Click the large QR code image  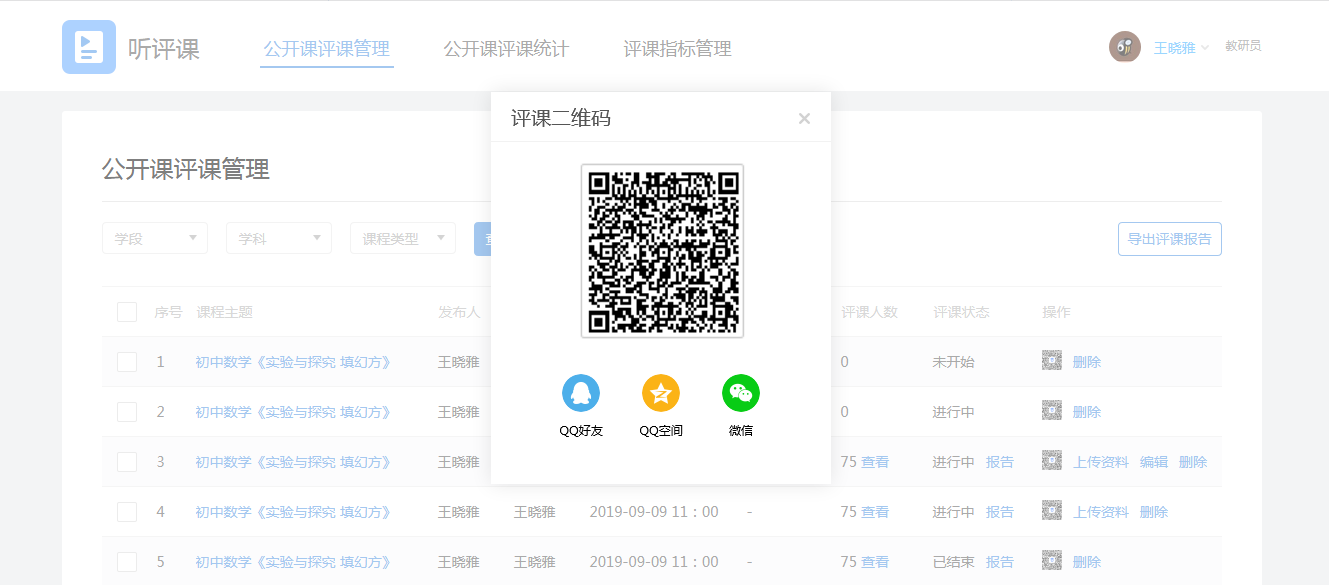click(x=662, y=251)
